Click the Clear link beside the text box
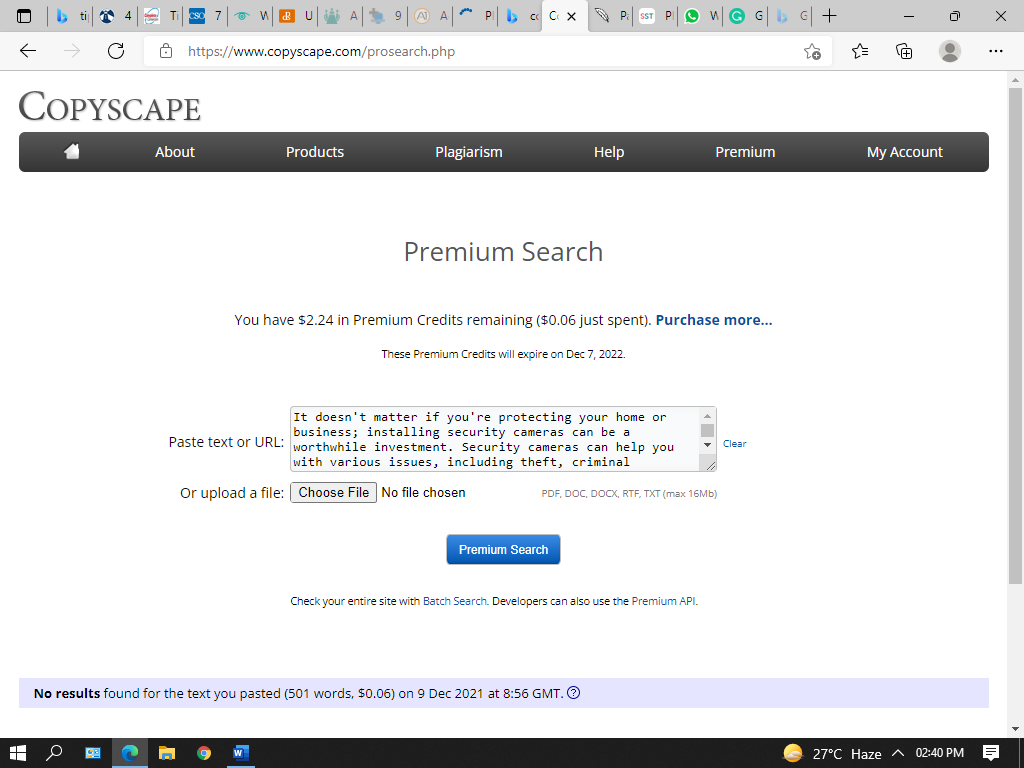The image size is (1024, 768). coord(734,443)
